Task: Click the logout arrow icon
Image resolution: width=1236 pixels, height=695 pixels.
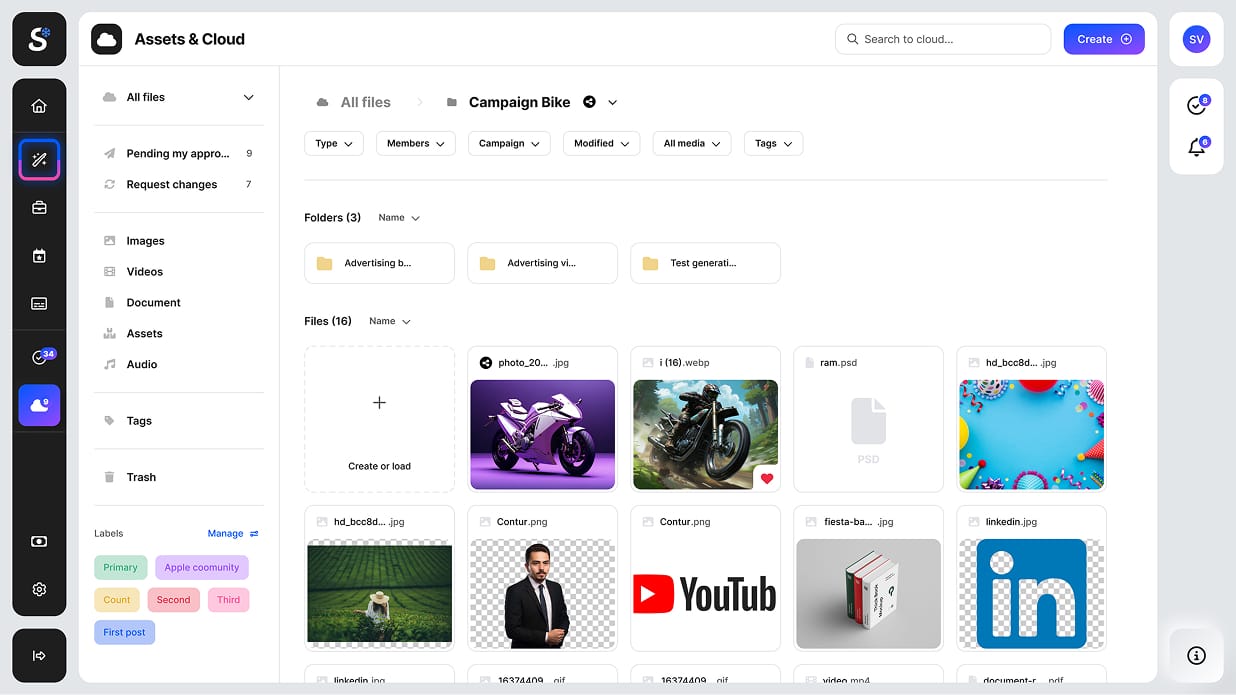Action: point(39,656)
